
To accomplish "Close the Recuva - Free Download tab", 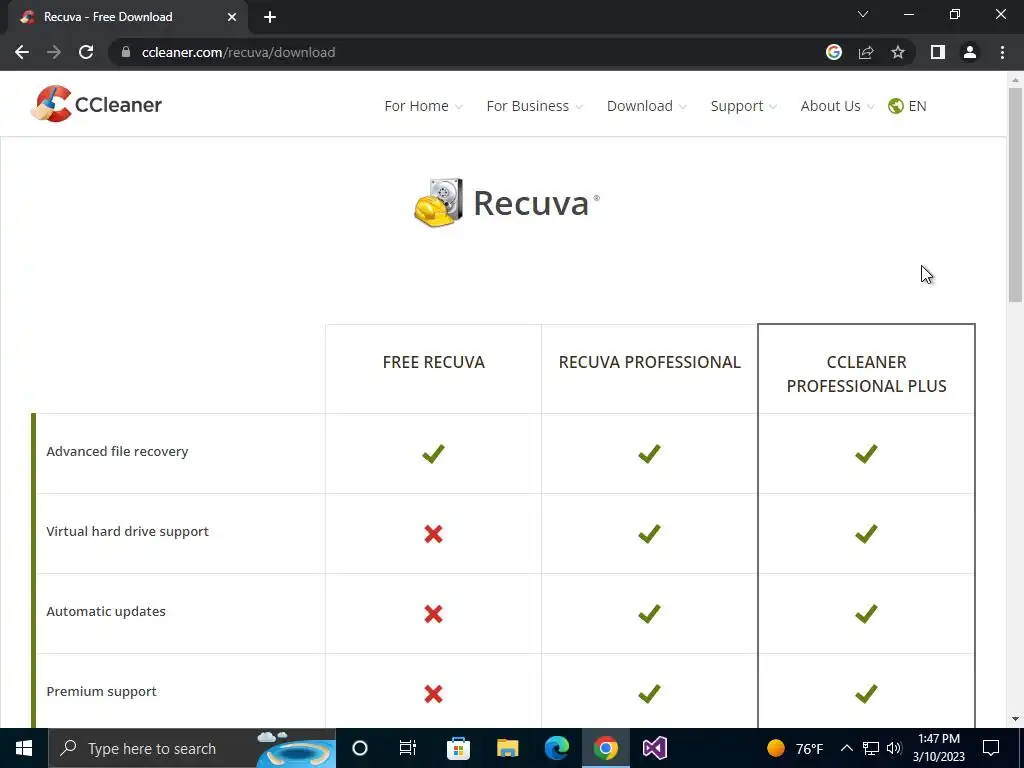I will tap(232, 17).
